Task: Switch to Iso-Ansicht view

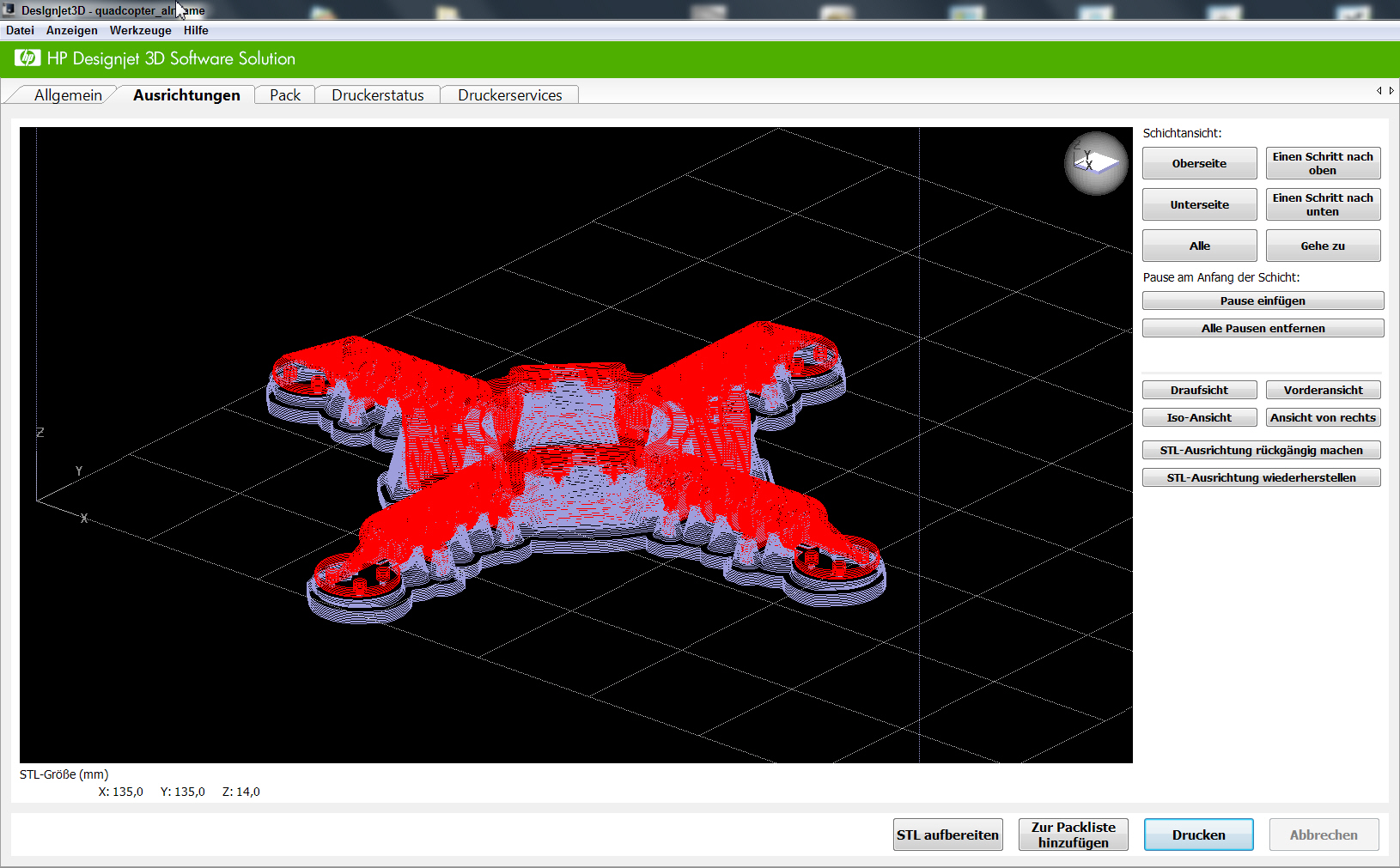Action: [1200, 417]
